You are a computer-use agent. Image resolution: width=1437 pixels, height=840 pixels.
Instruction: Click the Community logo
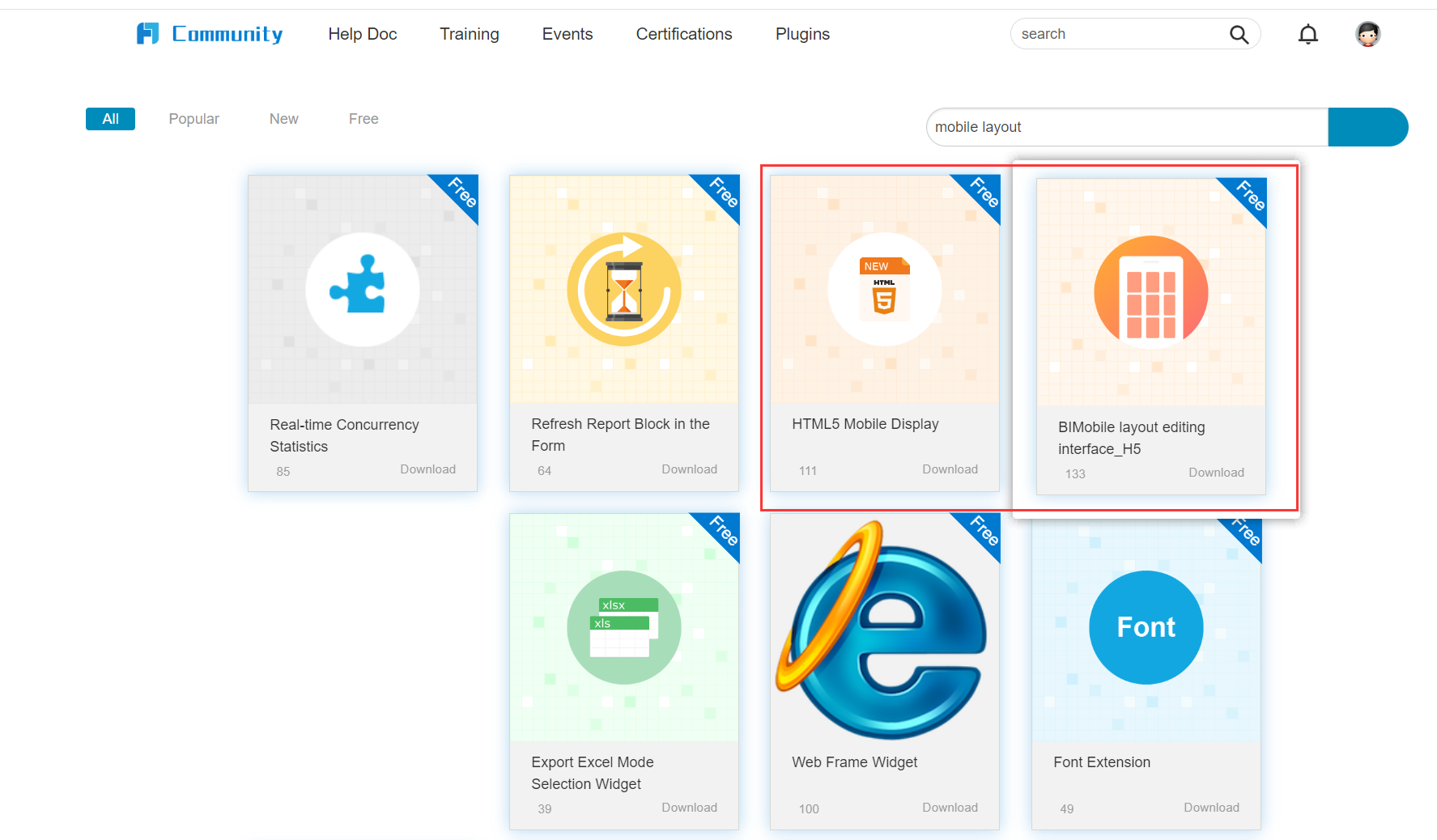pos(209,33)
